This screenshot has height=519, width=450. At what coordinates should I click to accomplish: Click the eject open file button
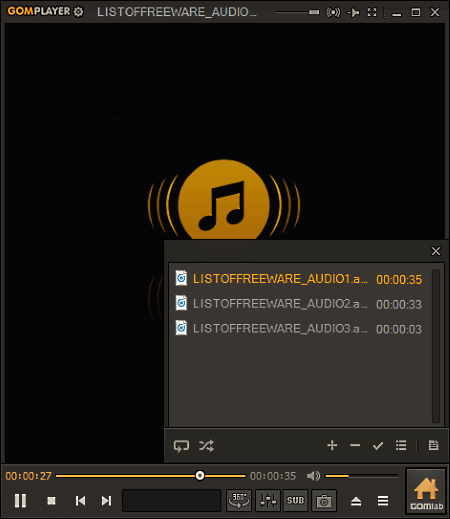tap(356, 501)
